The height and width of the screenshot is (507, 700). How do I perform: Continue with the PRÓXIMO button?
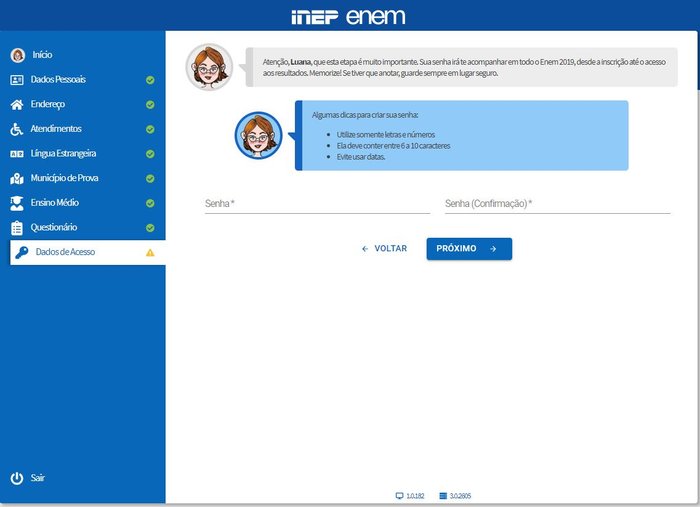(469, 249)
